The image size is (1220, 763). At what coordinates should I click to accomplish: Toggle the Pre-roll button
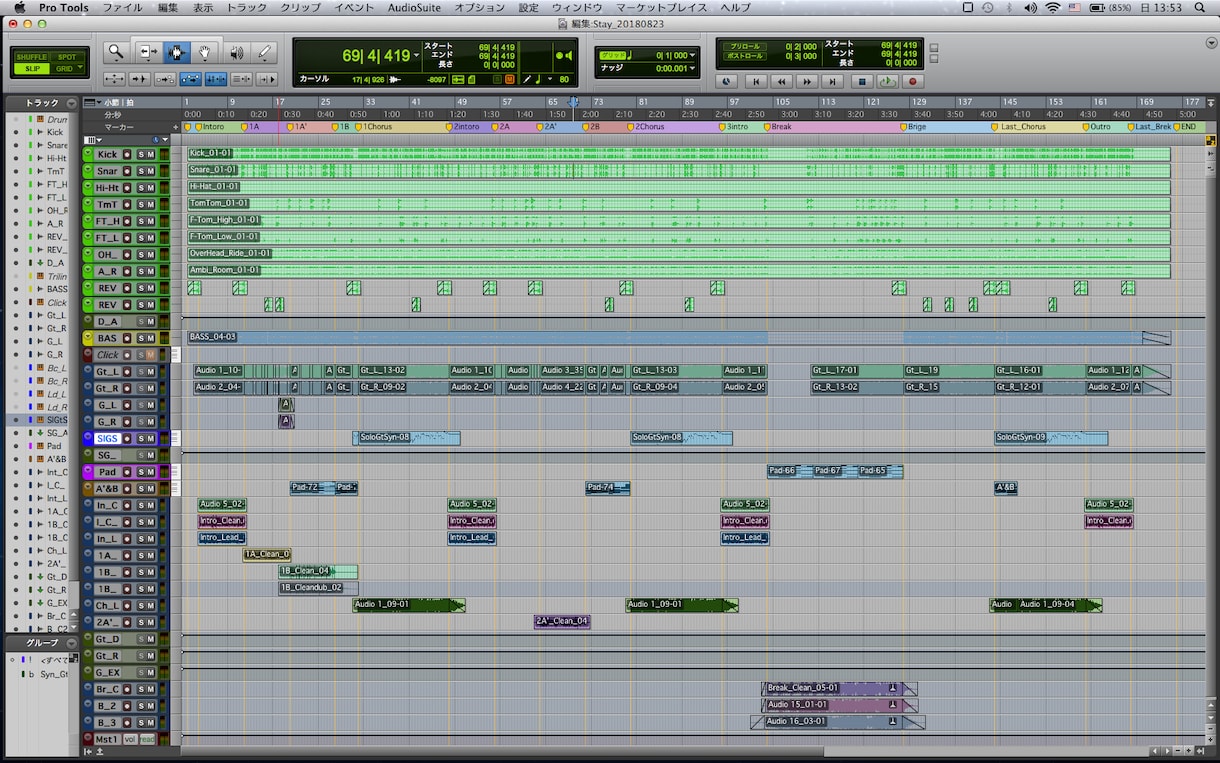pyautogui.click(x=745, y=46)
